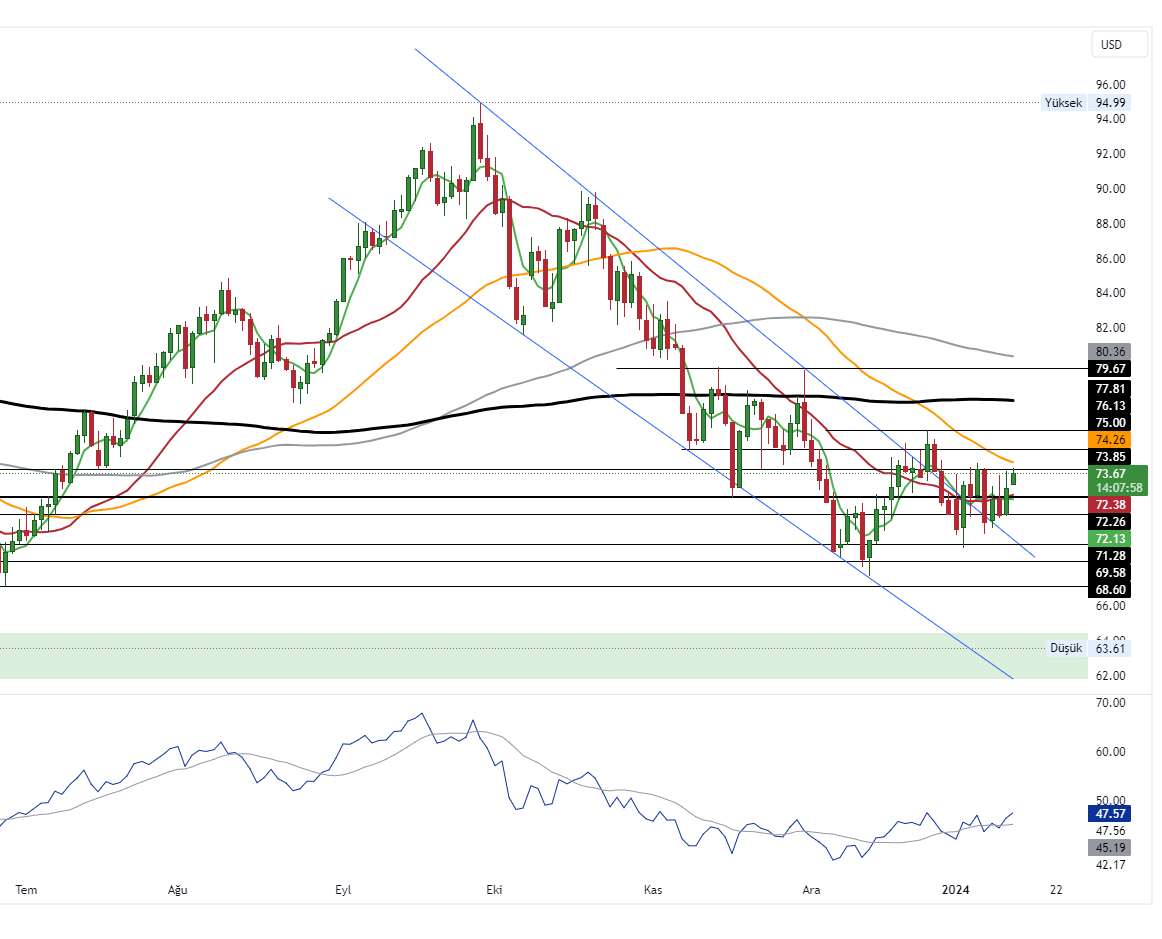This screenshot has width=1162, height=939.
Task: Click the Kas month label on time axis
Action: pyautogui.click(x=653, y=889)
